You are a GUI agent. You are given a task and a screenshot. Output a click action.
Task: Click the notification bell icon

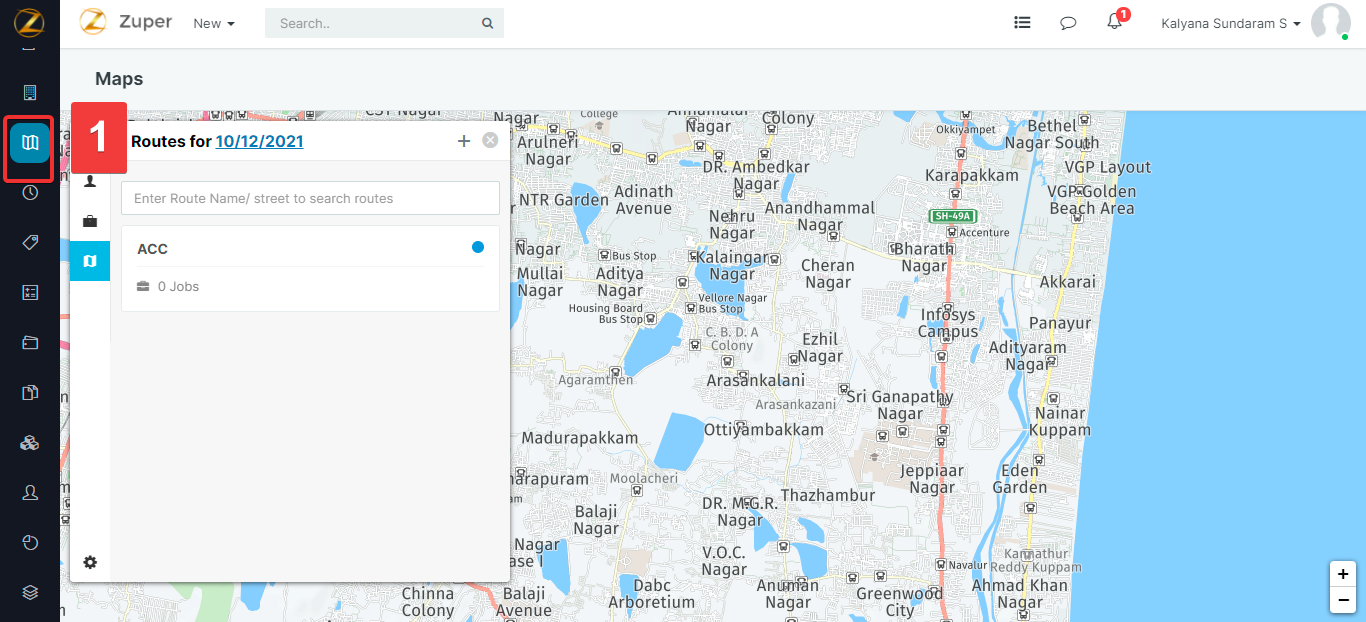(1115, 23)
